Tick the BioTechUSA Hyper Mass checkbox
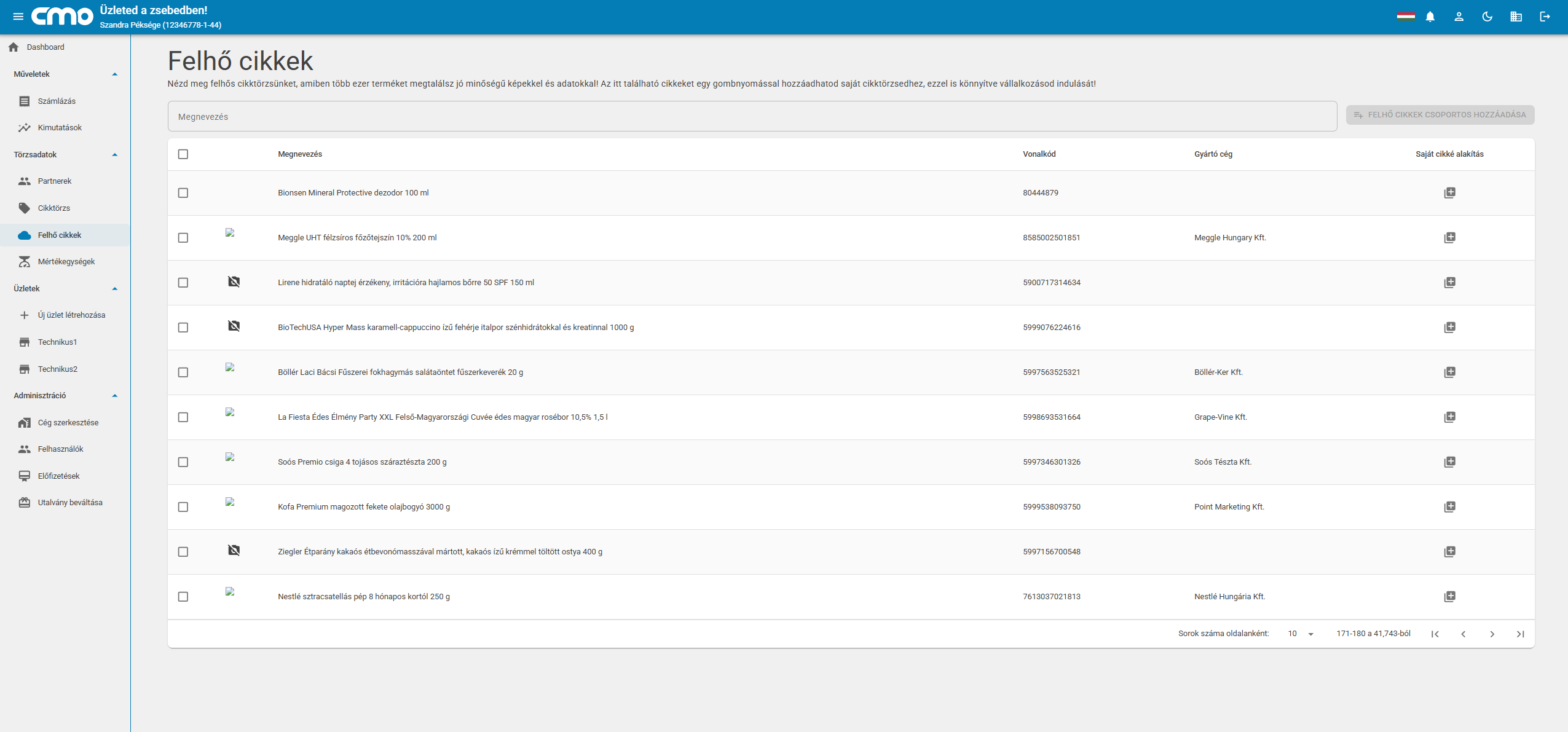This screenshot has height=732, width=1568. coord(183,328)
